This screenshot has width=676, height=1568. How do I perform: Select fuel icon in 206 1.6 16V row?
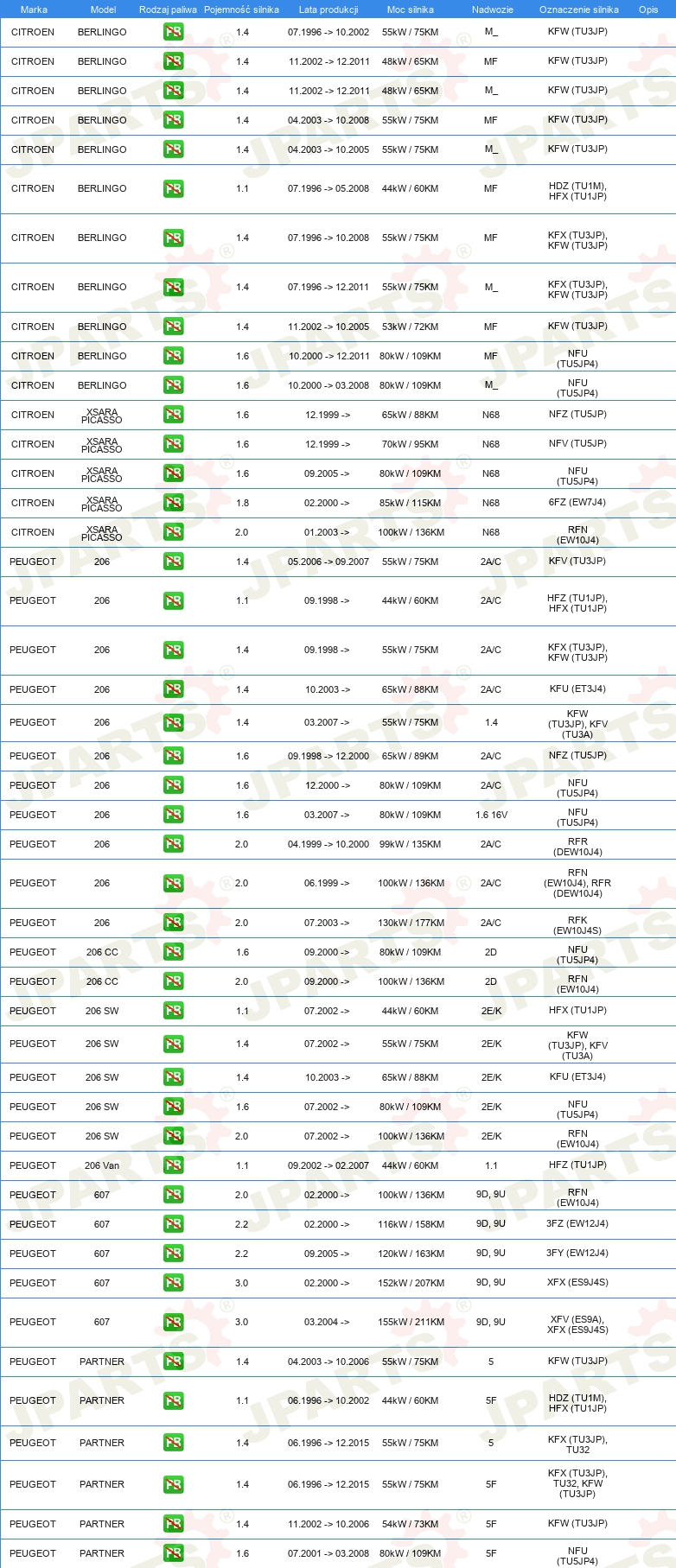pyautogui.click(x=173, y=815)
